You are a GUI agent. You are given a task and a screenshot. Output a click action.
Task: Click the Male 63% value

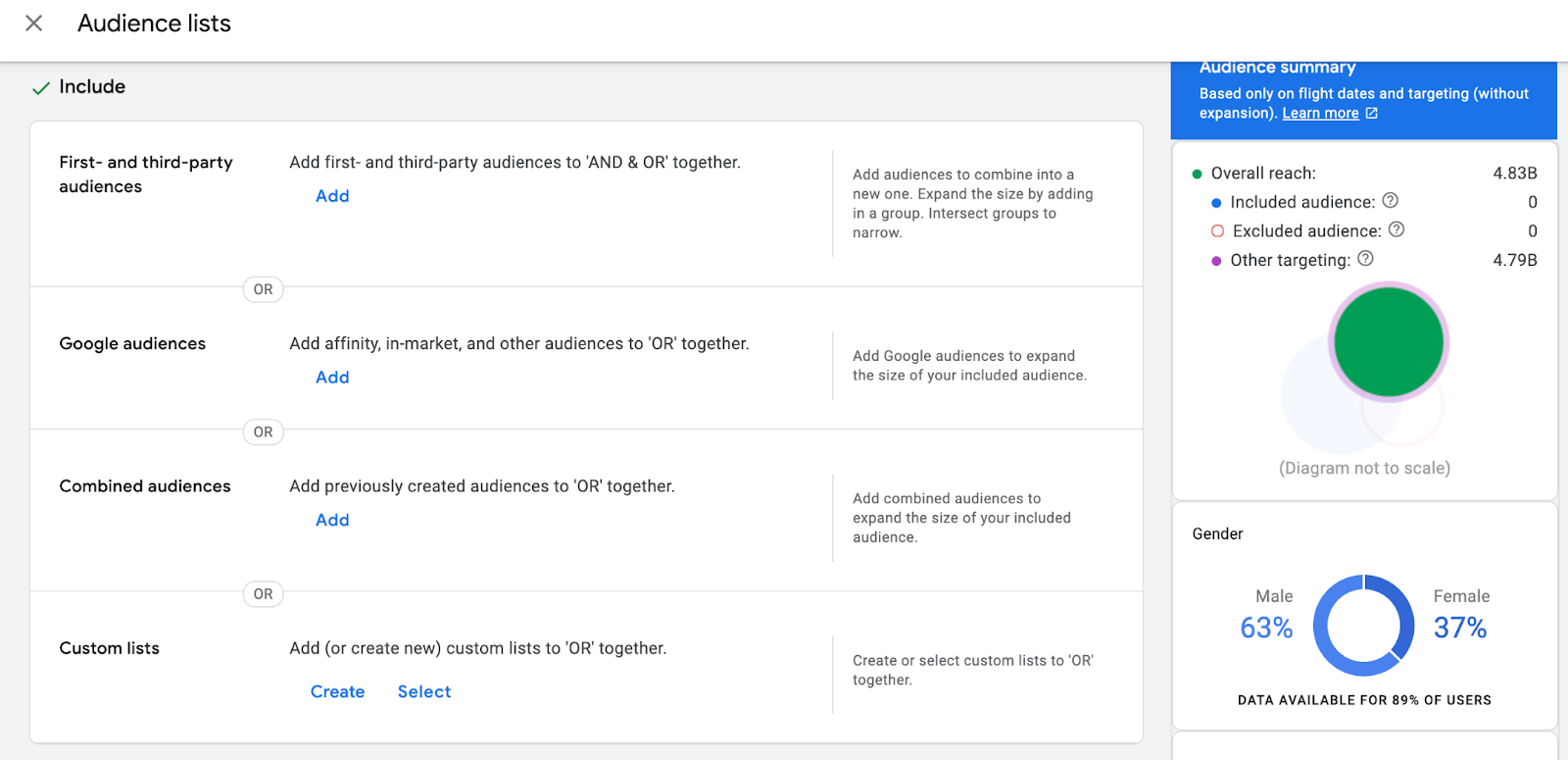[1266, 628]
